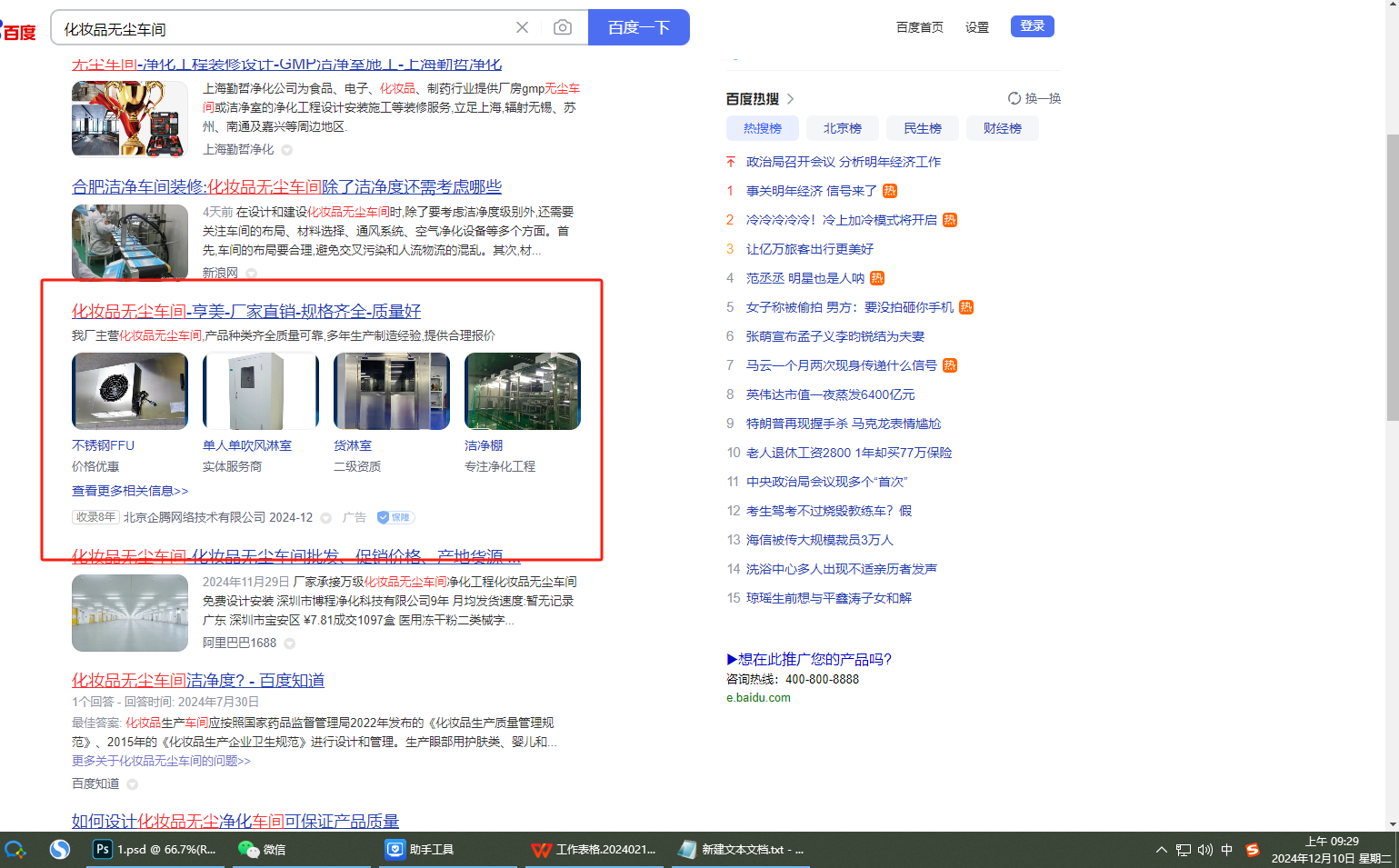Open ad link 化妆品无尘车间-亨美-厂家直销
Image resolution: width=1399 pixels, height=868 pixels.
246,312
